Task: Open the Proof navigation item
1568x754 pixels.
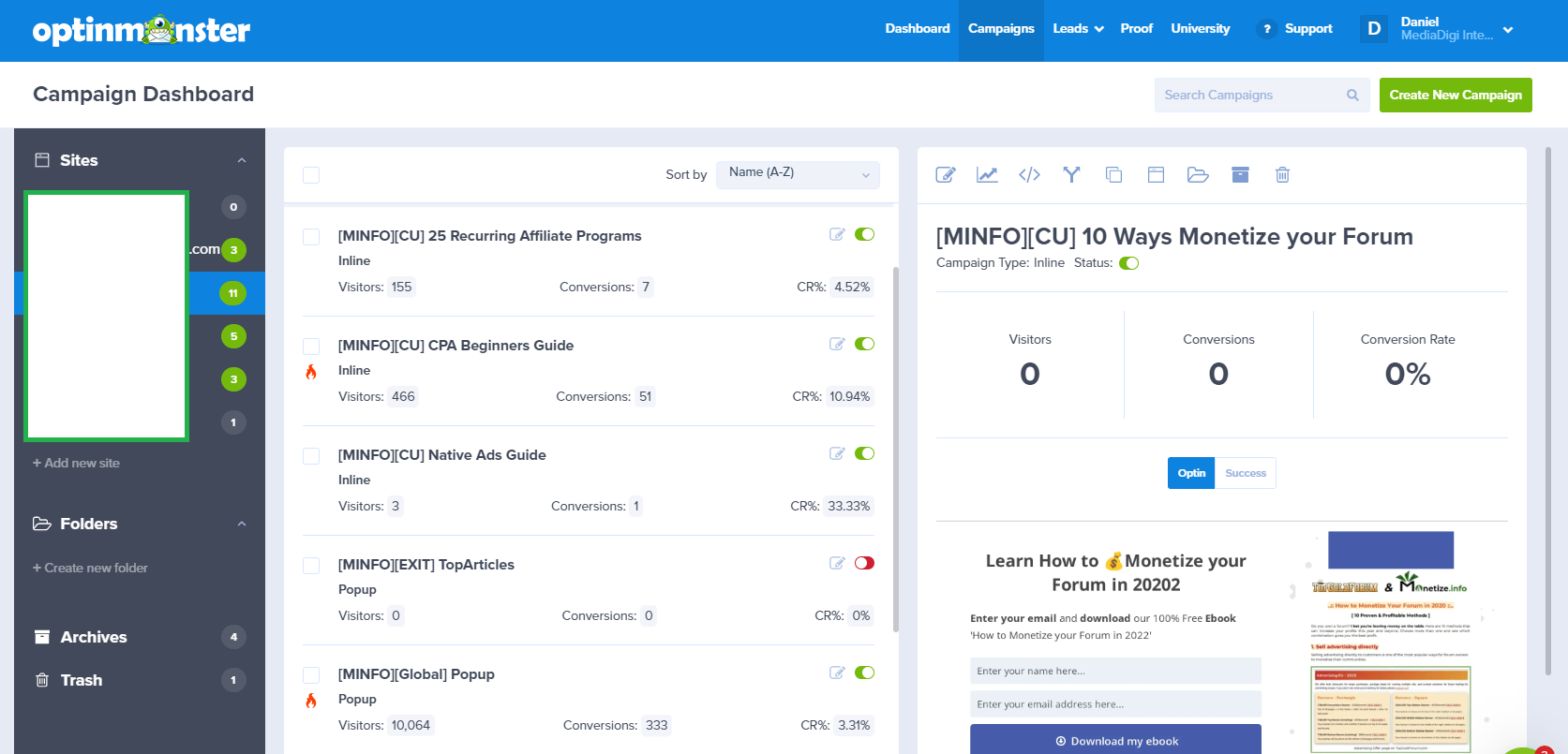Action: 1137,29
